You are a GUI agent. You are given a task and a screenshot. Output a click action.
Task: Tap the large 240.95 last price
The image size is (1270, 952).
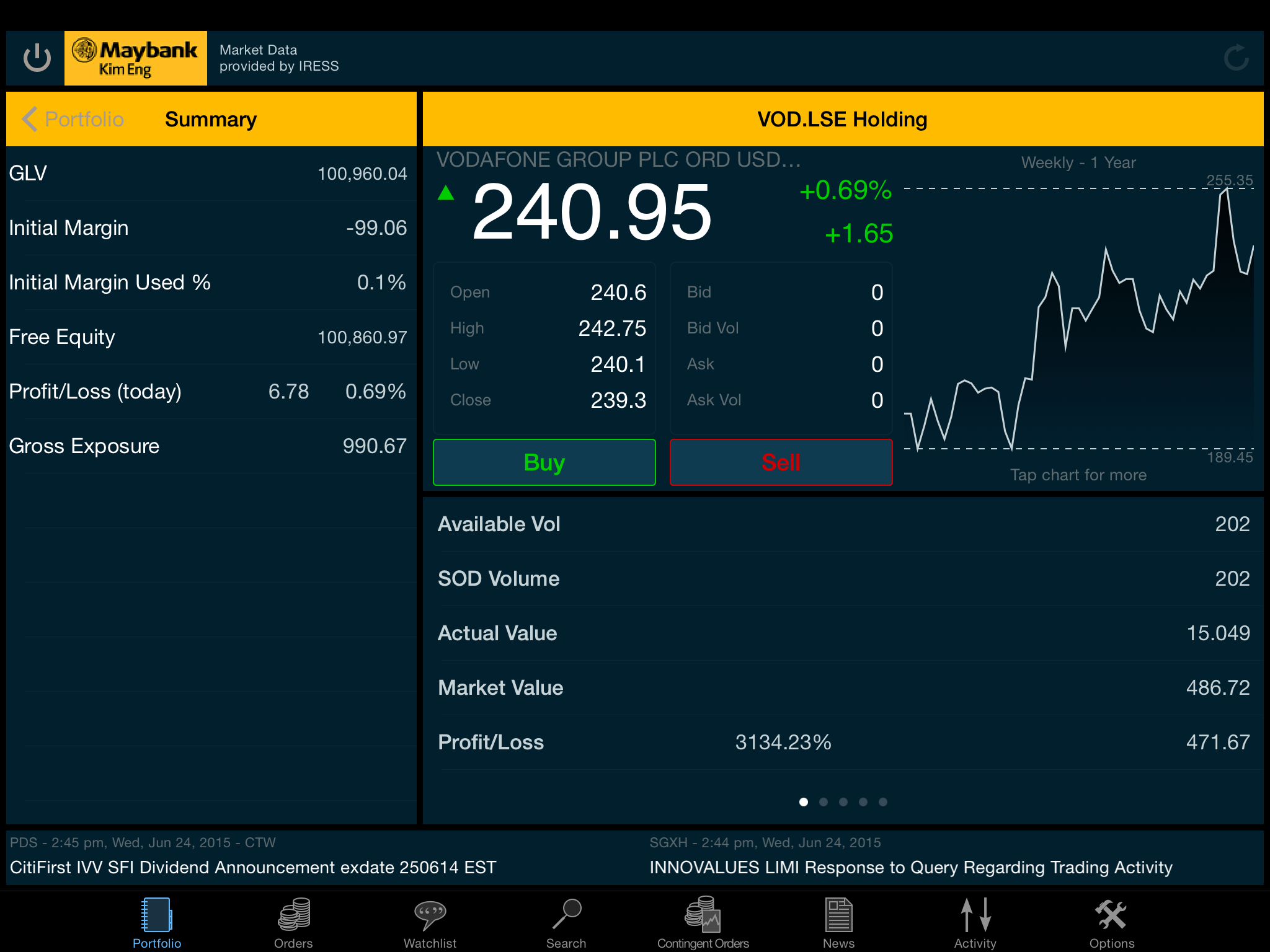pyautogui.click(x=592, y=212)
